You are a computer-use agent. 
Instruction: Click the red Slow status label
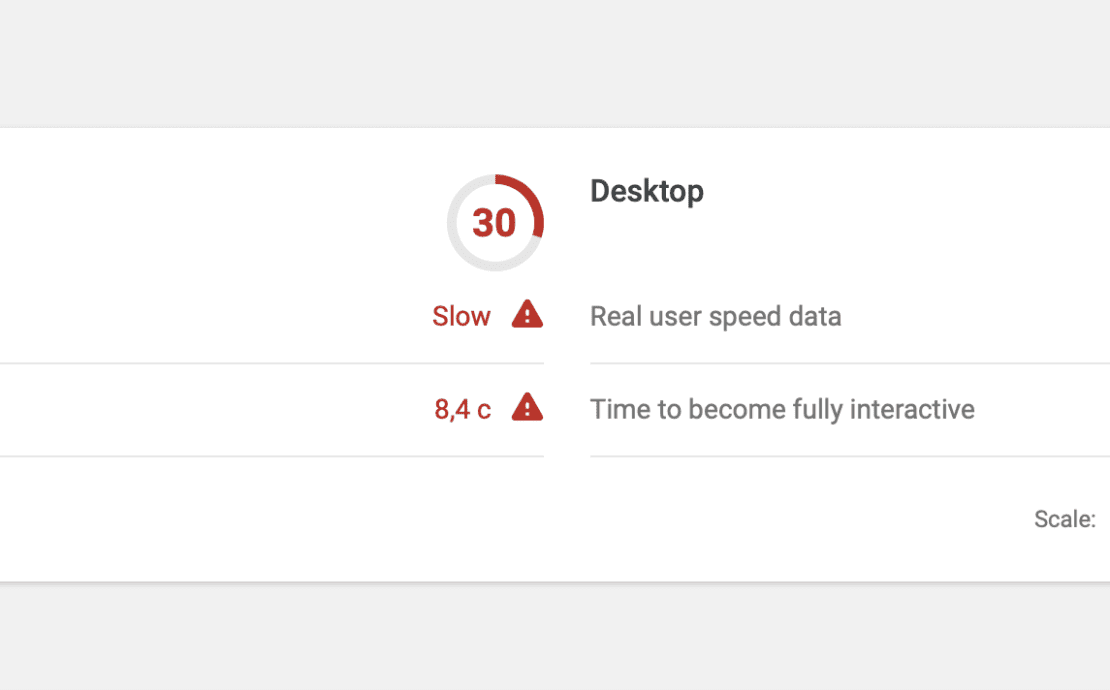point(461,316)
